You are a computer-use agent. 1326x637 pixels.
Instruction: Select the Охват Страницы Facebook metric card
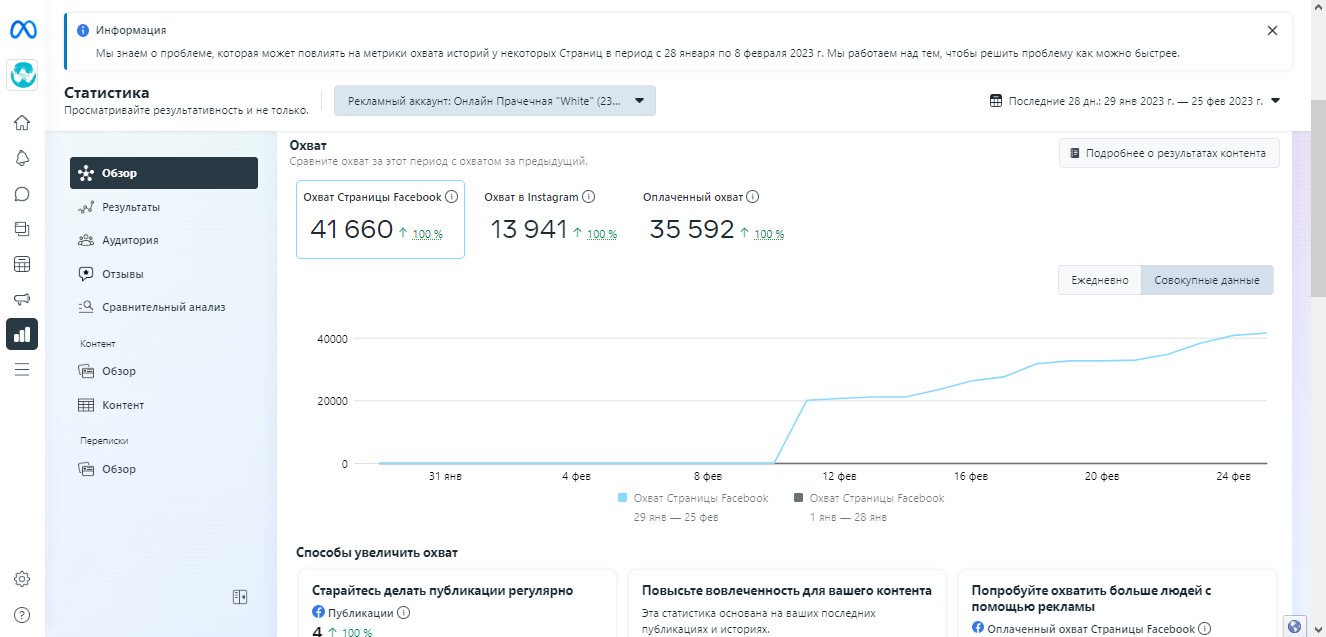(380, 219)
